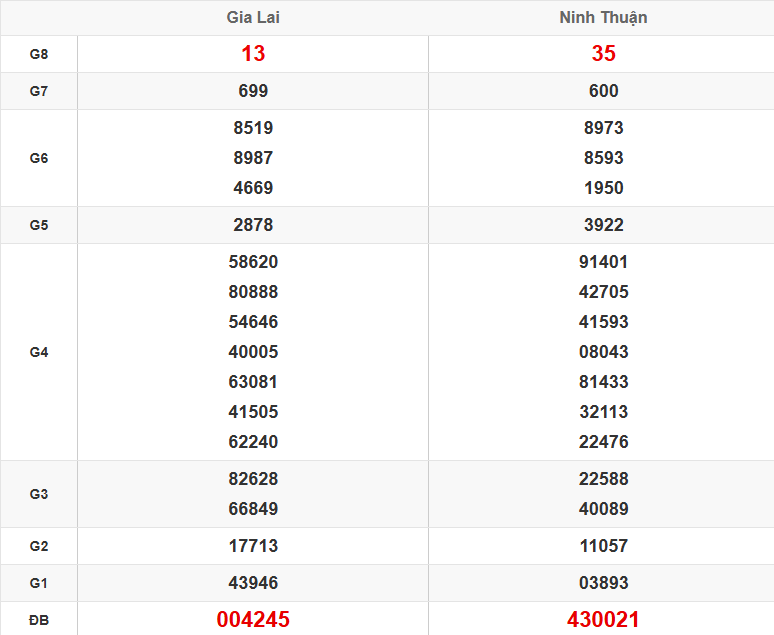Click the Ninh Thuận column header
Viewport: 774px width, 635px height.
tap(603, 18)
